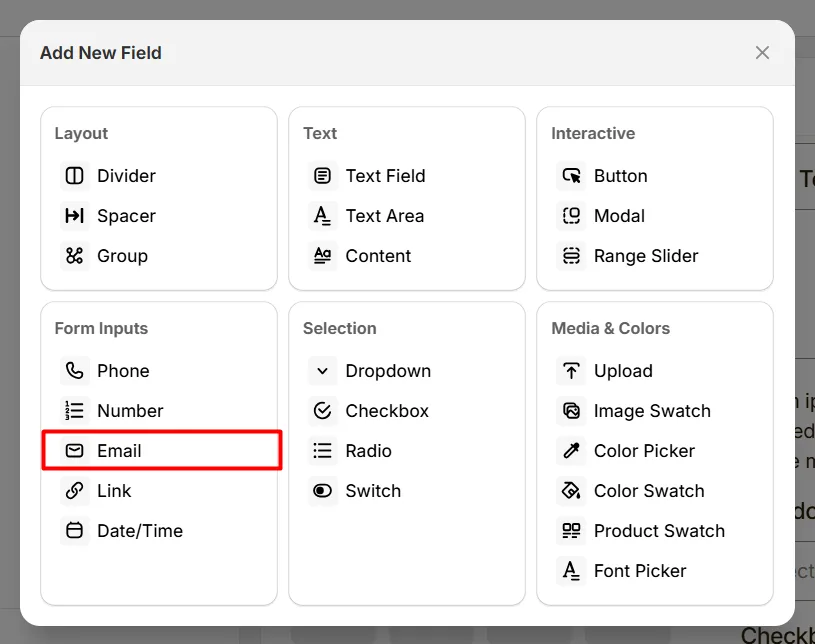The image size is (815, 644).
Task: Click the Checkbox label text
Action: (x=387, y=411)
